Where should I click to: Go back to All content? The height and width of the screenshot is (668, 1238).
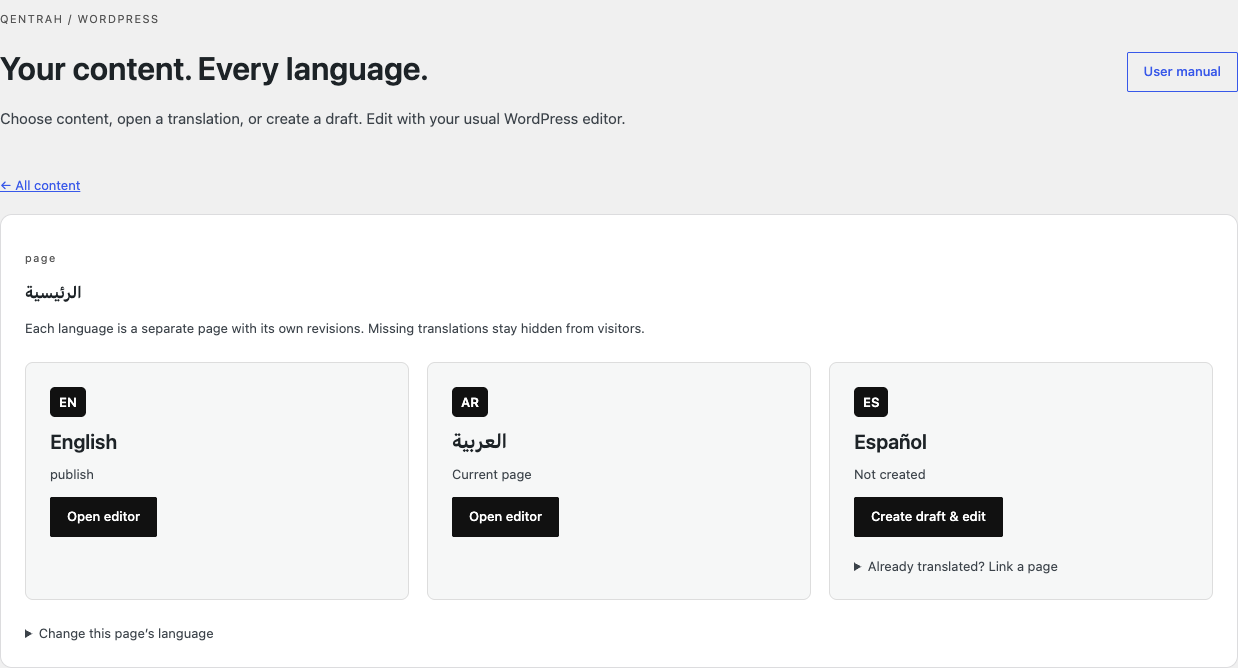[40, 185]
